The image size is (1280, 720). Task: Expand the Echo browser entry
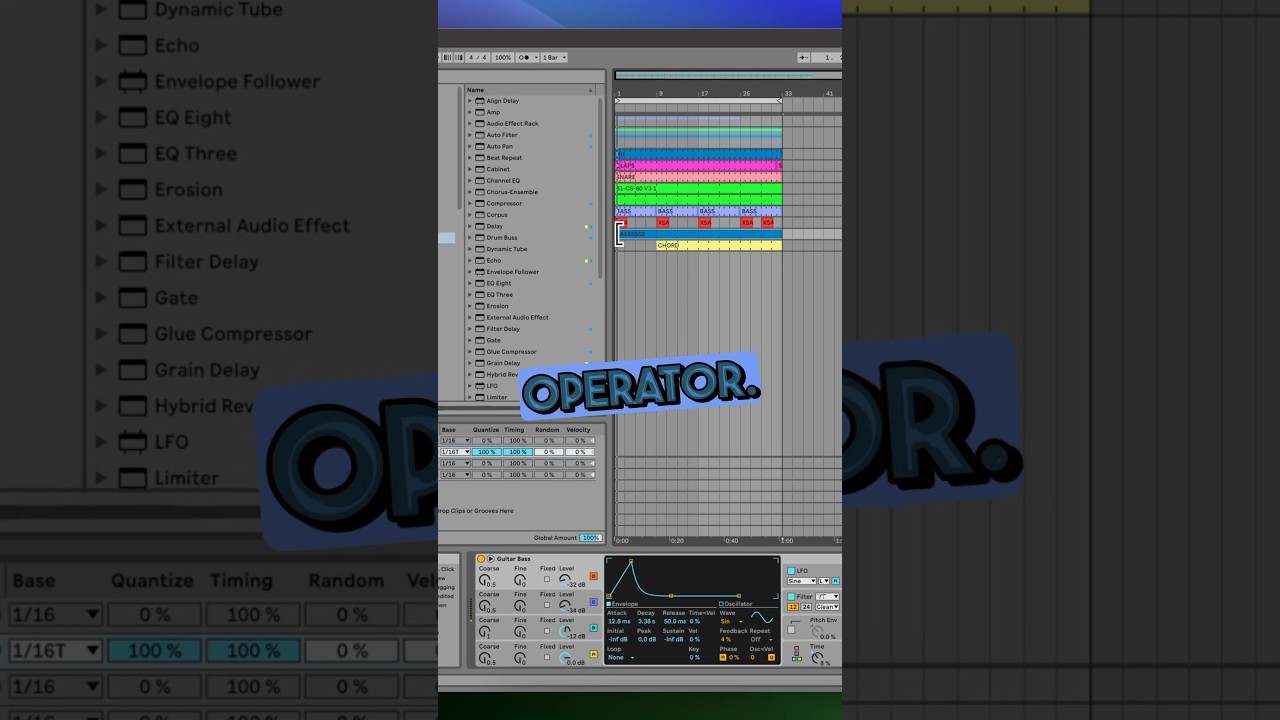pyautogui.click(x=470, y=261)
